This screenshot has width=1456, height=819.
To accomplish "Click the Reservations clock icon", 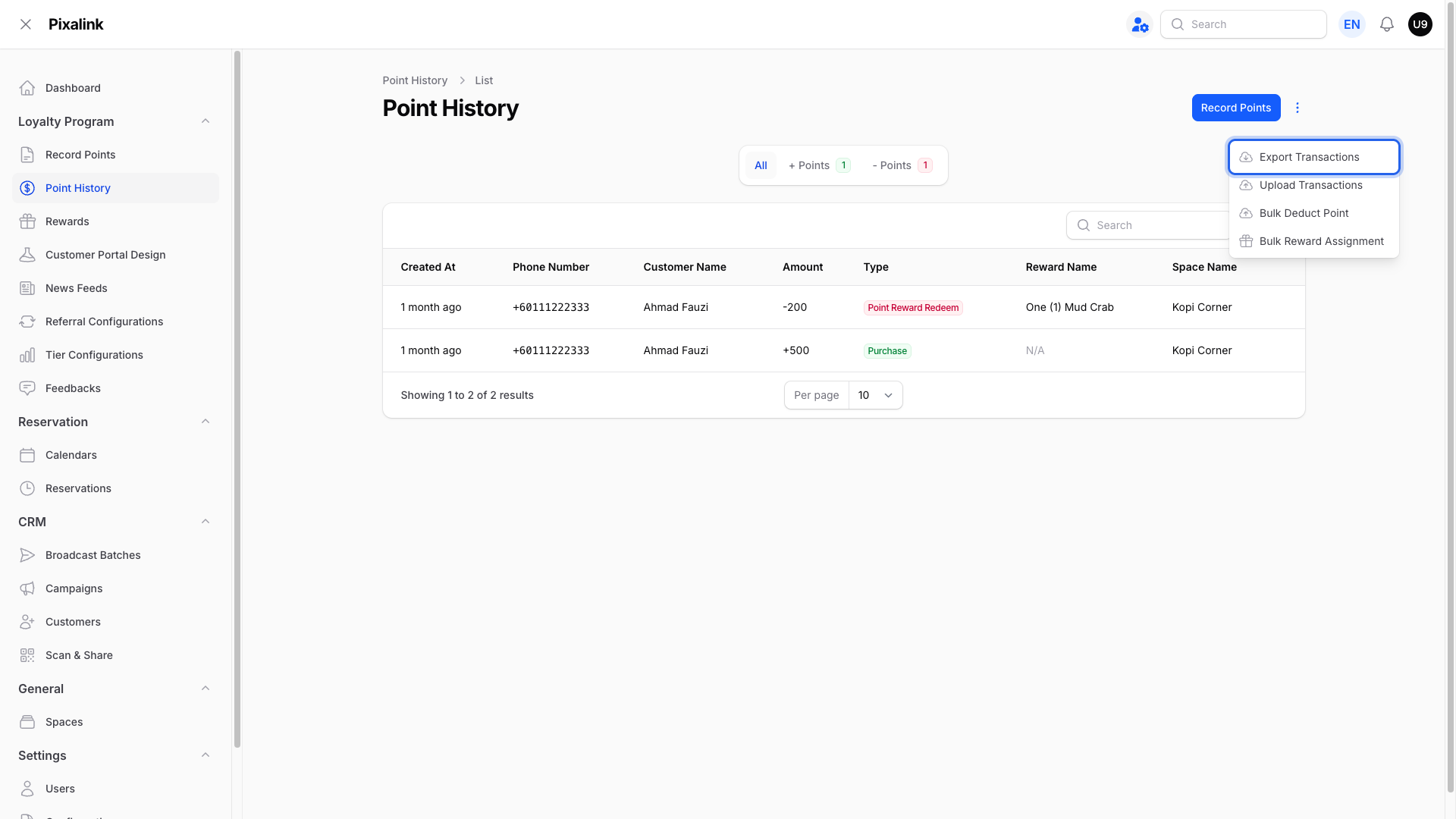I will (27, 488).
